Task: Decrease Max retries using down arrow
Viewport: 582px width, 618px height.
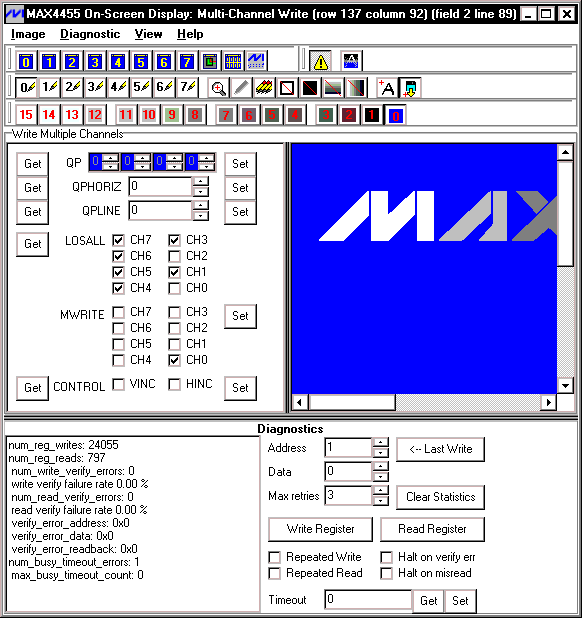Action: tap(380, 501)
